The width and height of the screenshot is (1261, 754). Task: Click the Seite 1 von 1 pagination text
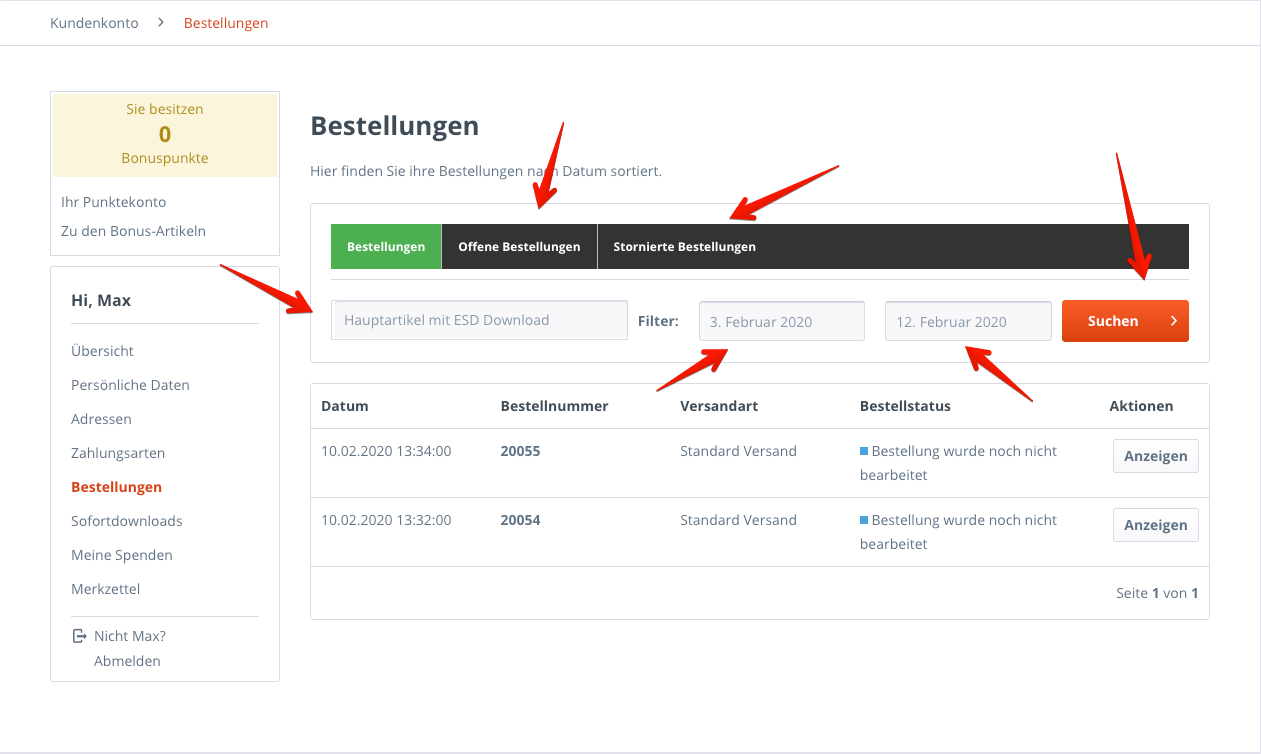coord(1157,593)
